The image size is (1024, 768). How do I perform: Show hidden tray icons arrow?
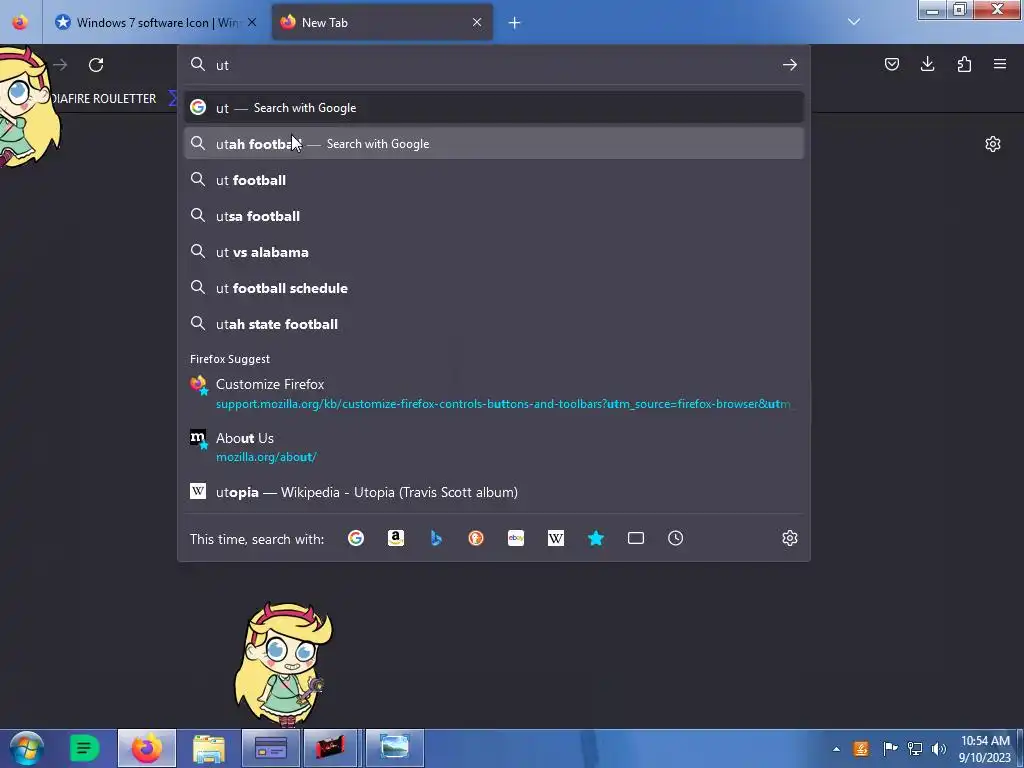[837, 749]
